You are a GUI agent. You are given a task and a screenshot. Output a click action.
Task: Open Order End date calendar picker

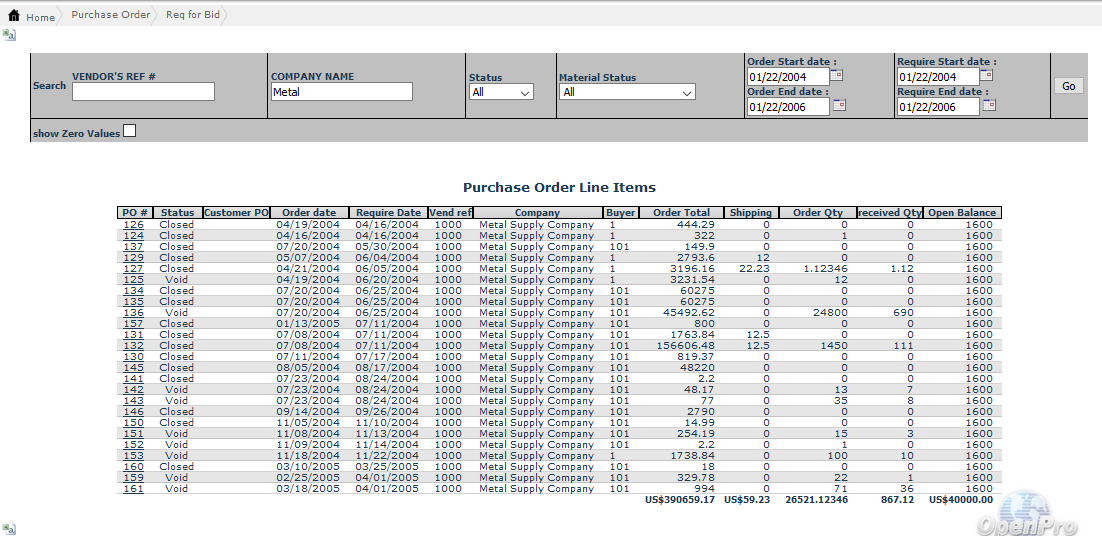pyautogui.click(x=839, y=105)
